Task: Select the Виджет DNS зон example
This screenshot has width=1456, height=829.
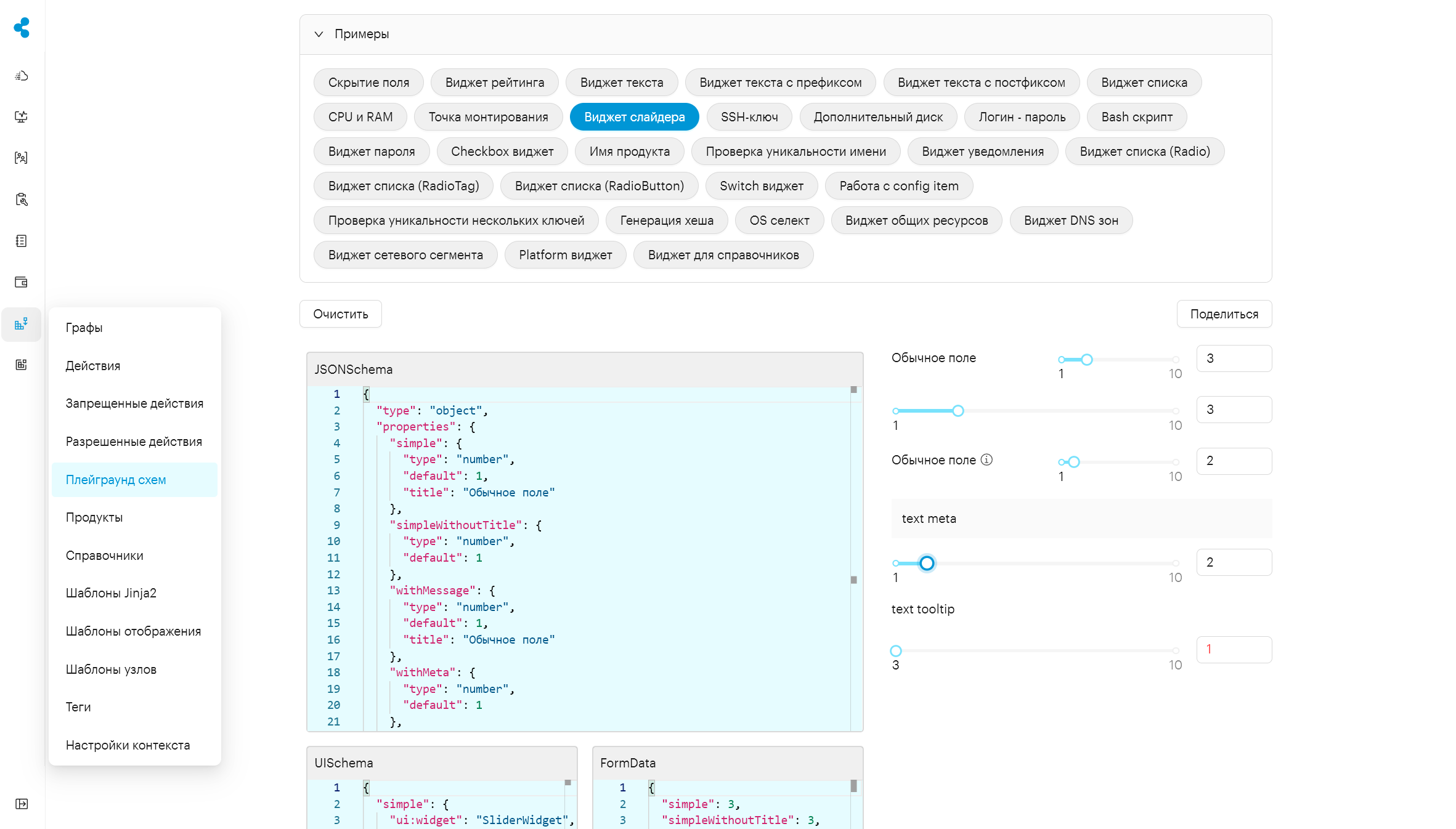Action: pyautogui.click(x=1071, y=220)
